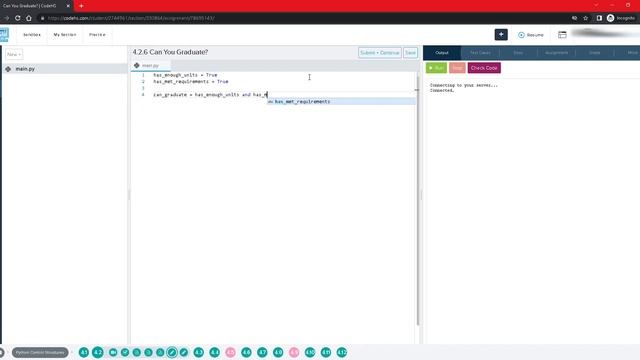This screenshot has width=640, height=360.
Task: Open a new browser tab
Action: tap(81, 6)
